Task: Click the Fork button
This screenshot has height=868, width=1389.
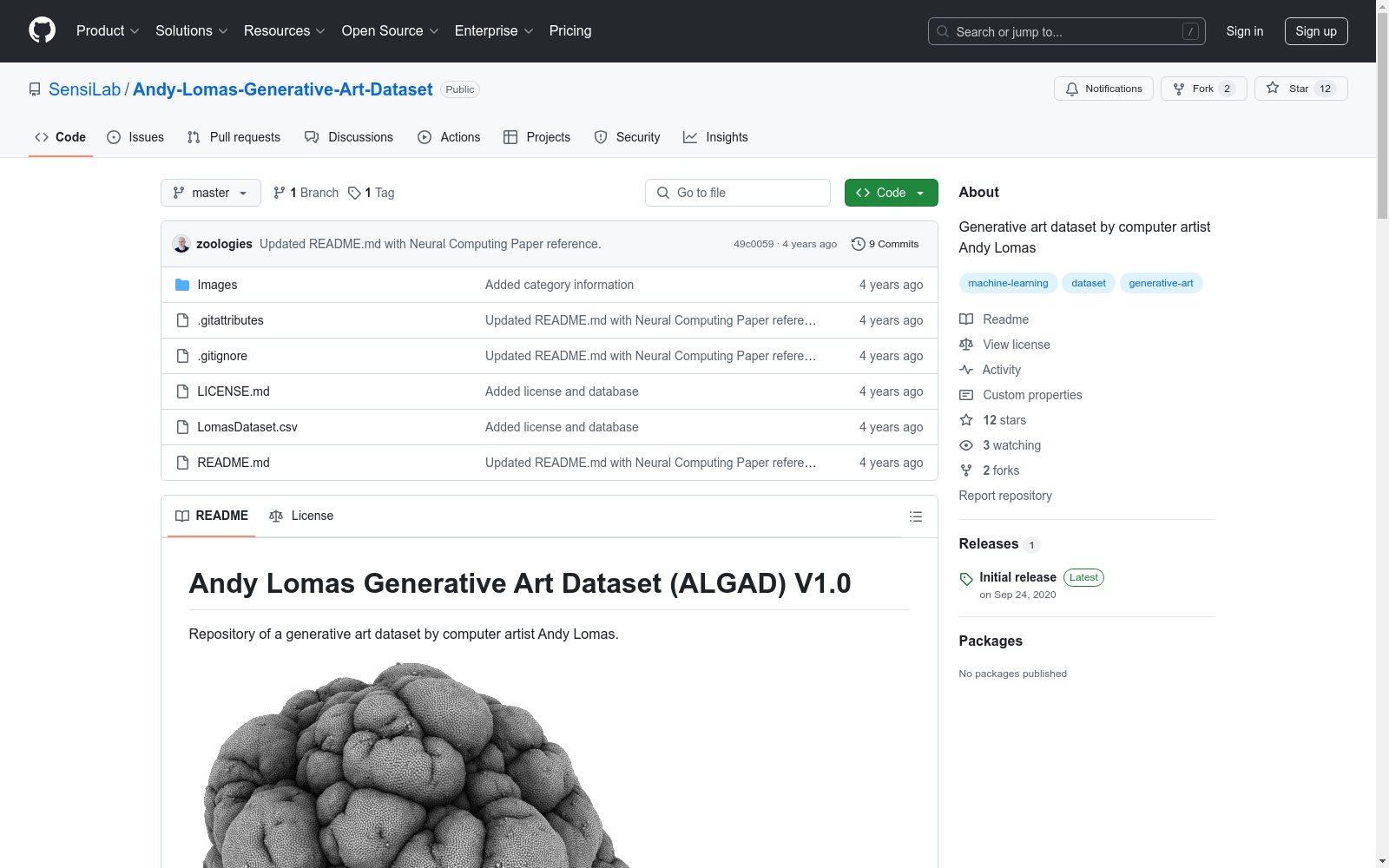Action: pos(1203,89)
